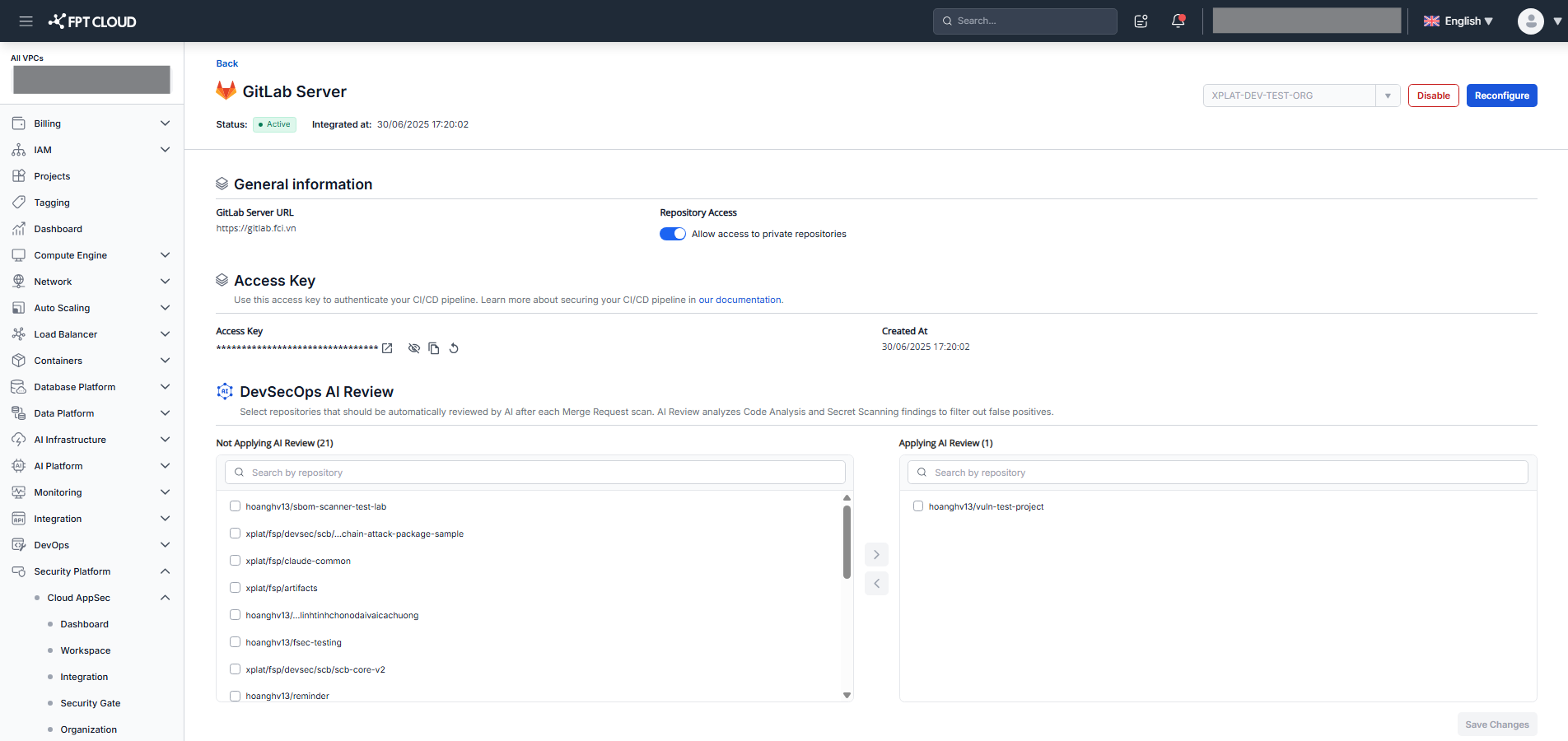Click the Reconfigure button
The image size is (1568, 741).
(1501, 96)
